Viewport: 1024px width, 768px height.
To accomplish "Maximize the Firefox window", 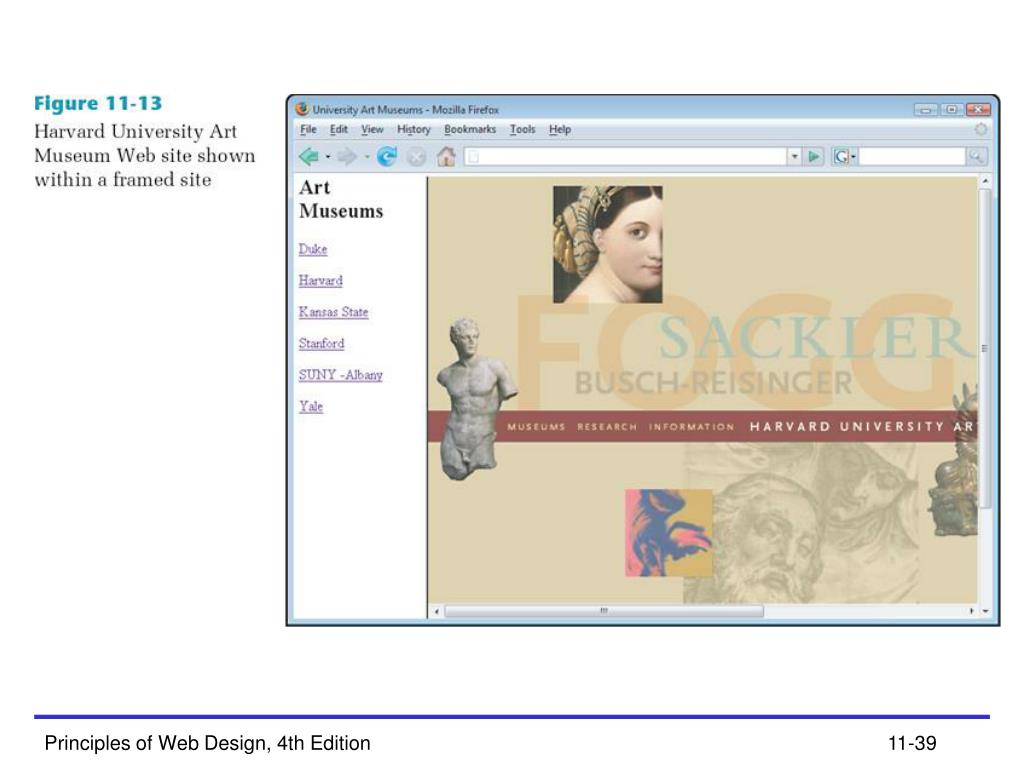I will coord(952,109).
